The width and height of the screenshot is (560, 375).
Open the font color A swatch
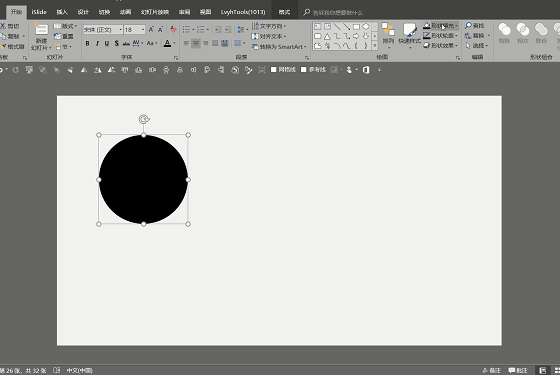167,44
